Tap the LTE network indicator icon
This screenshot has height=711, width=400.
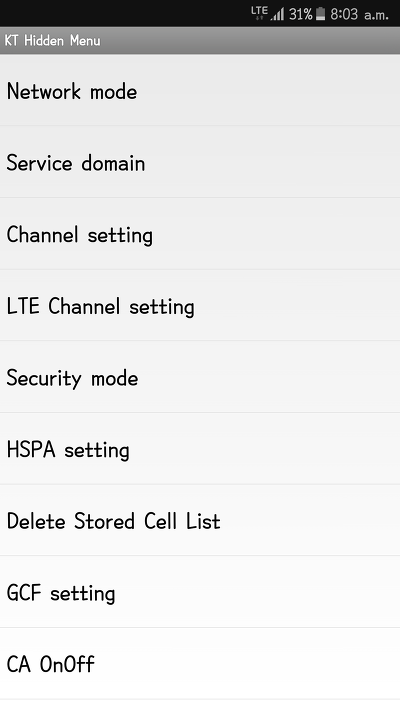point(259,13)
